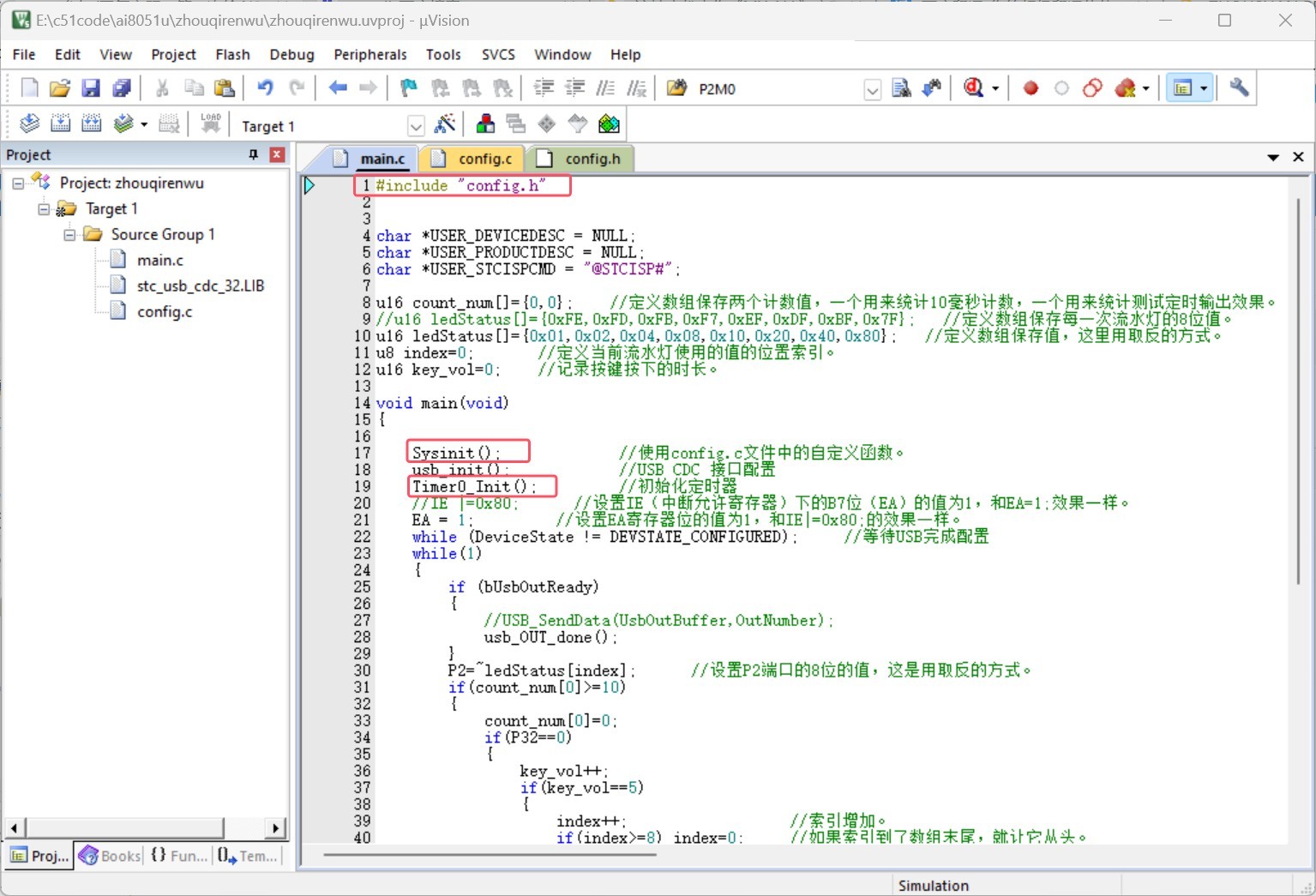Select main.c in the project tree
The image size is (1316, 896).
point(160,261)
